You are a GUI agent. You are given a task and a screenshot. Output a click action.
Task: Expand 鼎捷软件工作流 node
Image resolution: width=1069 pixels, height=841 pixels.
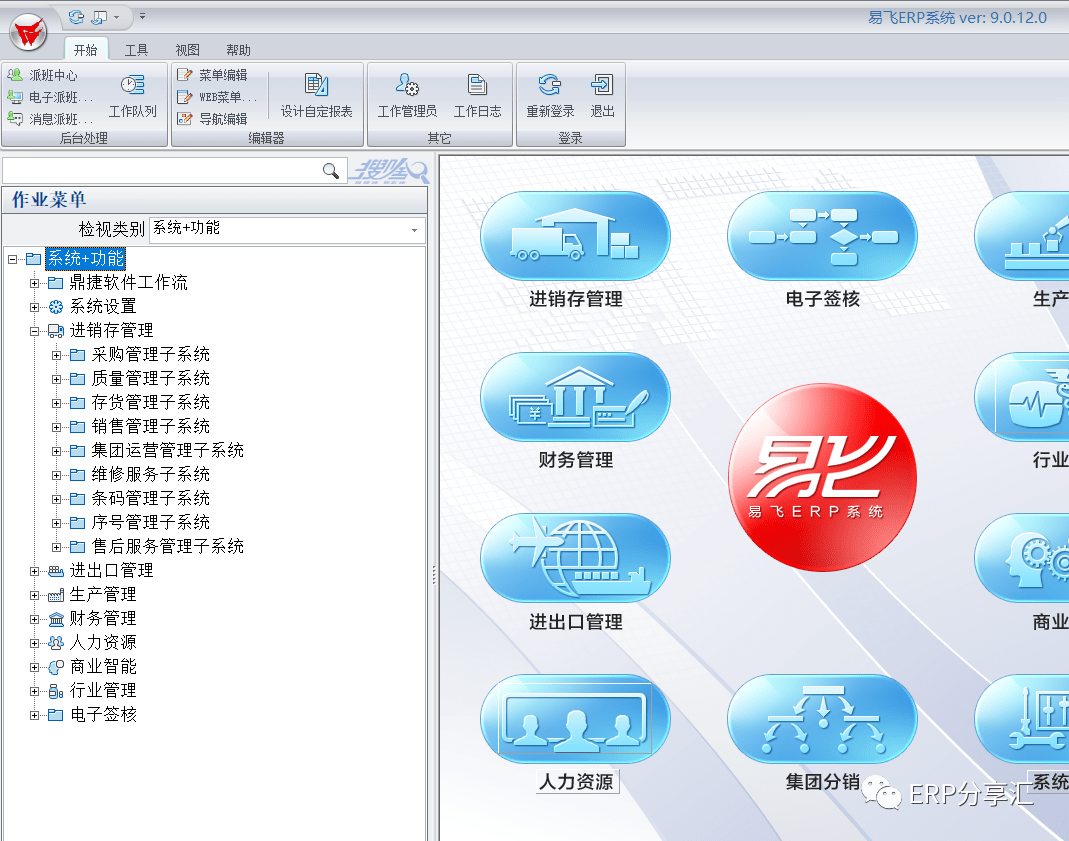[34, 283]
